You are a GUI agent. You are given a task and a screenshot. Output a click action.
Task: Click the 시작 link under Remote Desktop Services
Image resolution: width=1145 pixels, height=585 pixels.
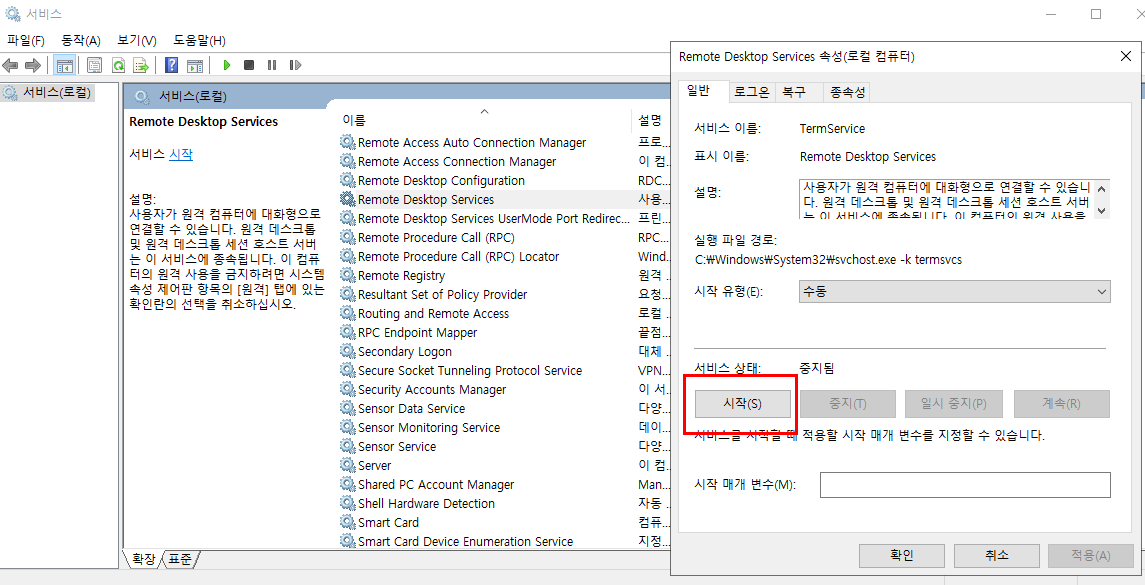point(181,154)
